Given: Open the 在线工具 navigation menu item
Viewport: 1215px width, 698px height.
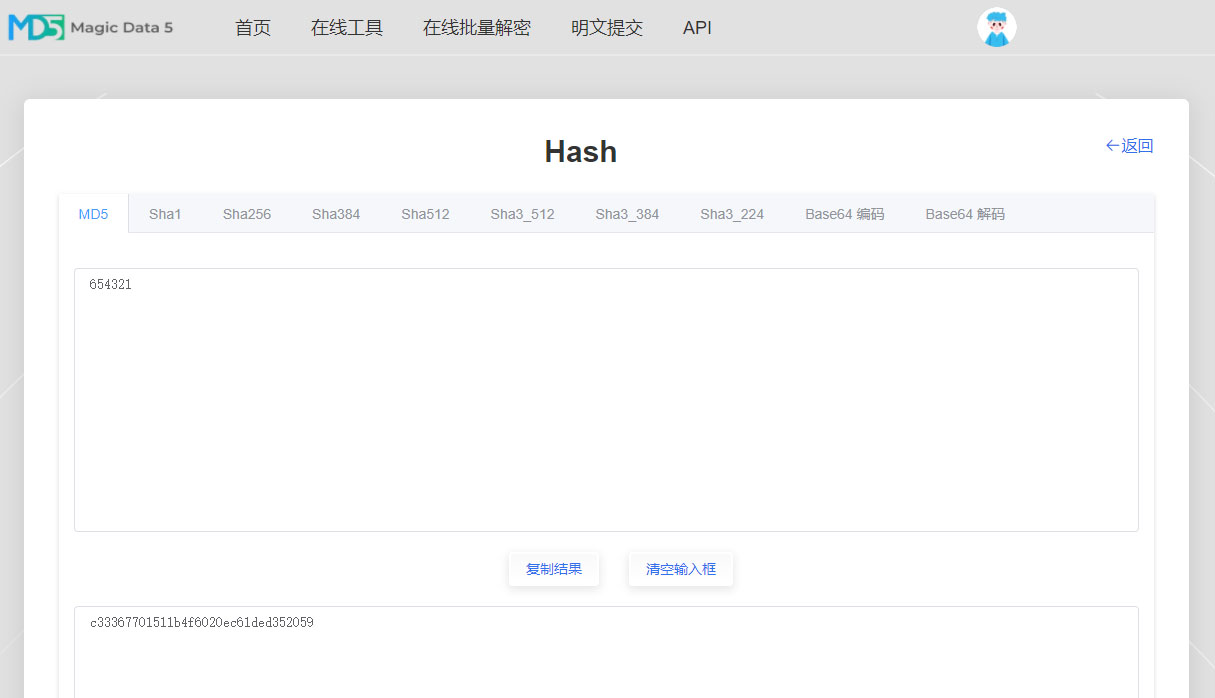Looking at the screenshot, I should click(347, 28).
